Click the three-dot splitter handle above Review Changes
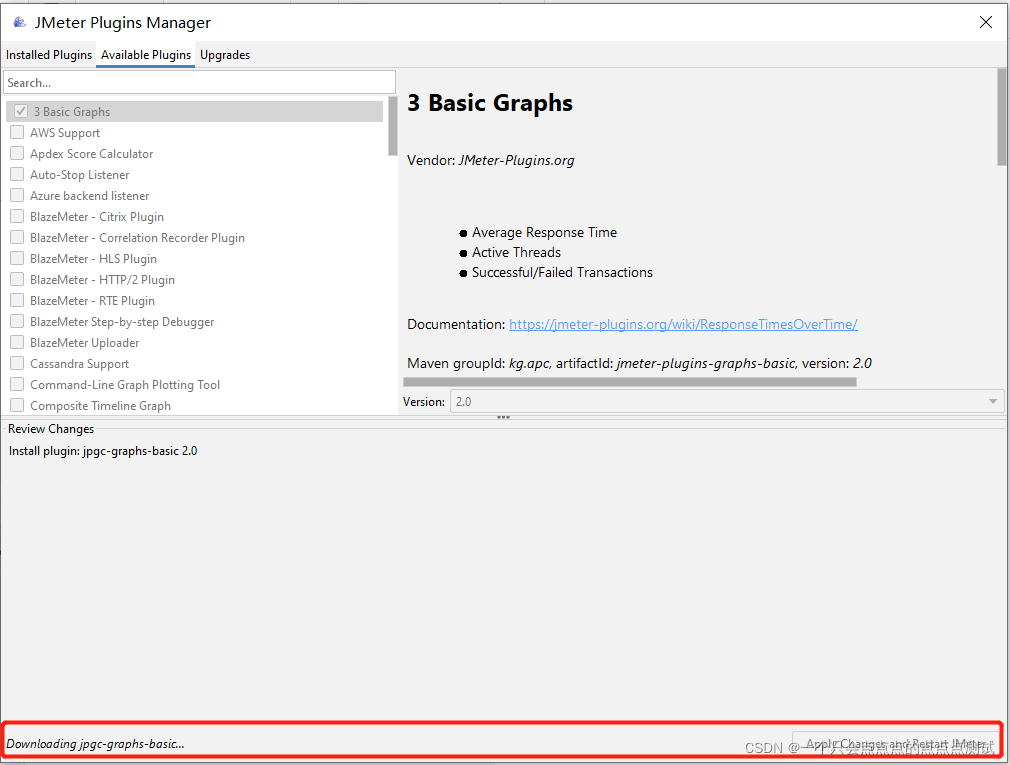The height and width of the screenshot is (765, 1010). [503, 417]
